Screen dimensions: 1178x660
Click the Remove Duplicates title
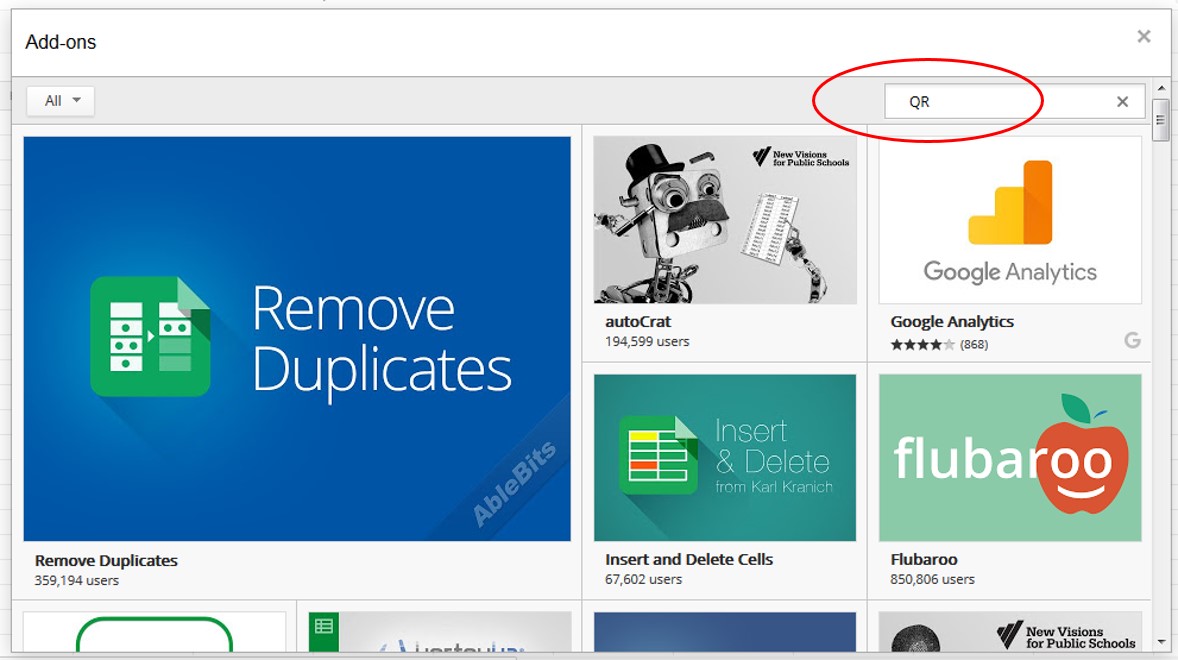point(106,560)
